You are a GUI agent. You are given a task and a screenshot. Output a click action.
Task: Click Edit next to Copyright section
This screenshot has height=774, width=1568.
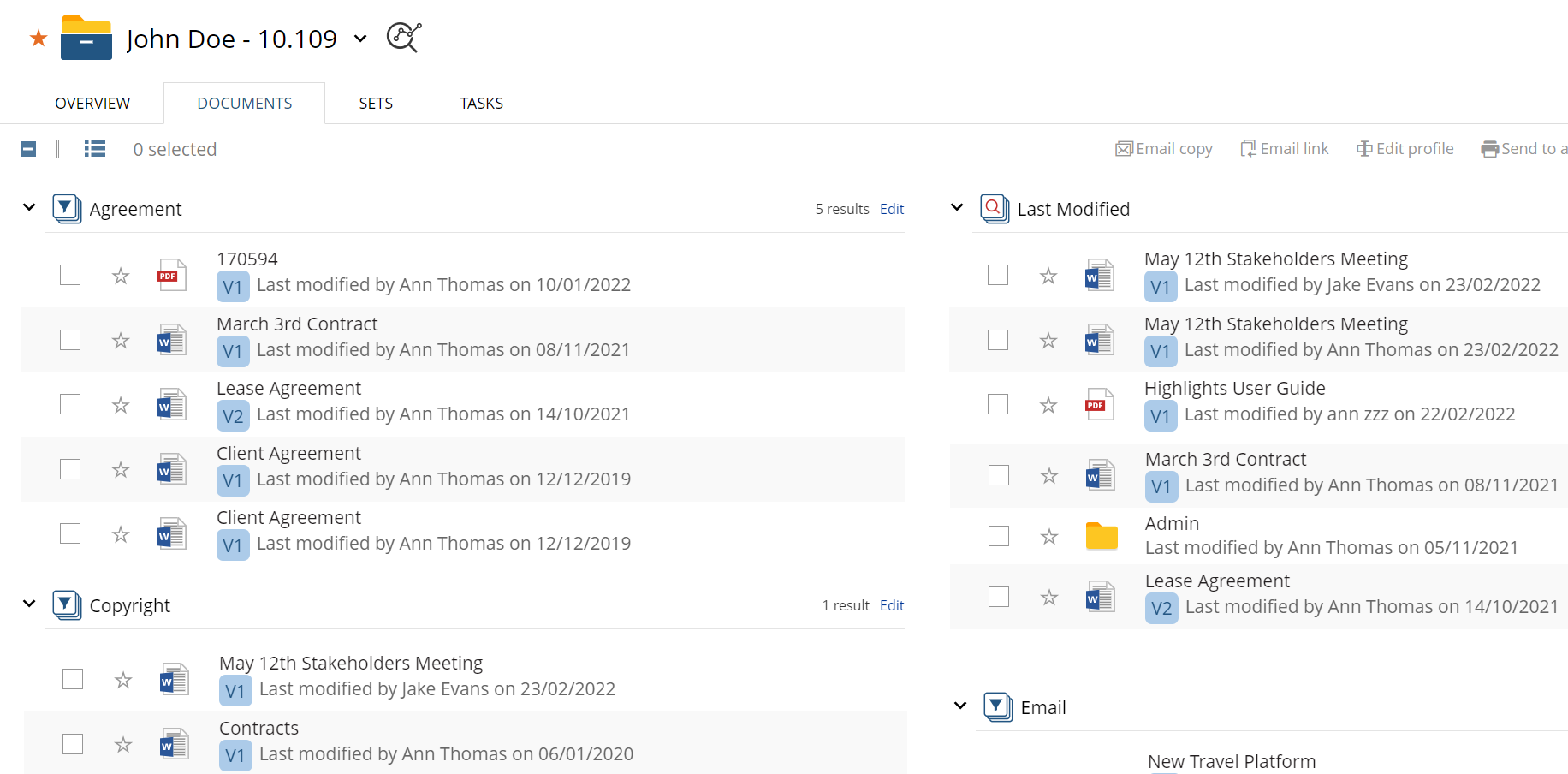point(891,605)
